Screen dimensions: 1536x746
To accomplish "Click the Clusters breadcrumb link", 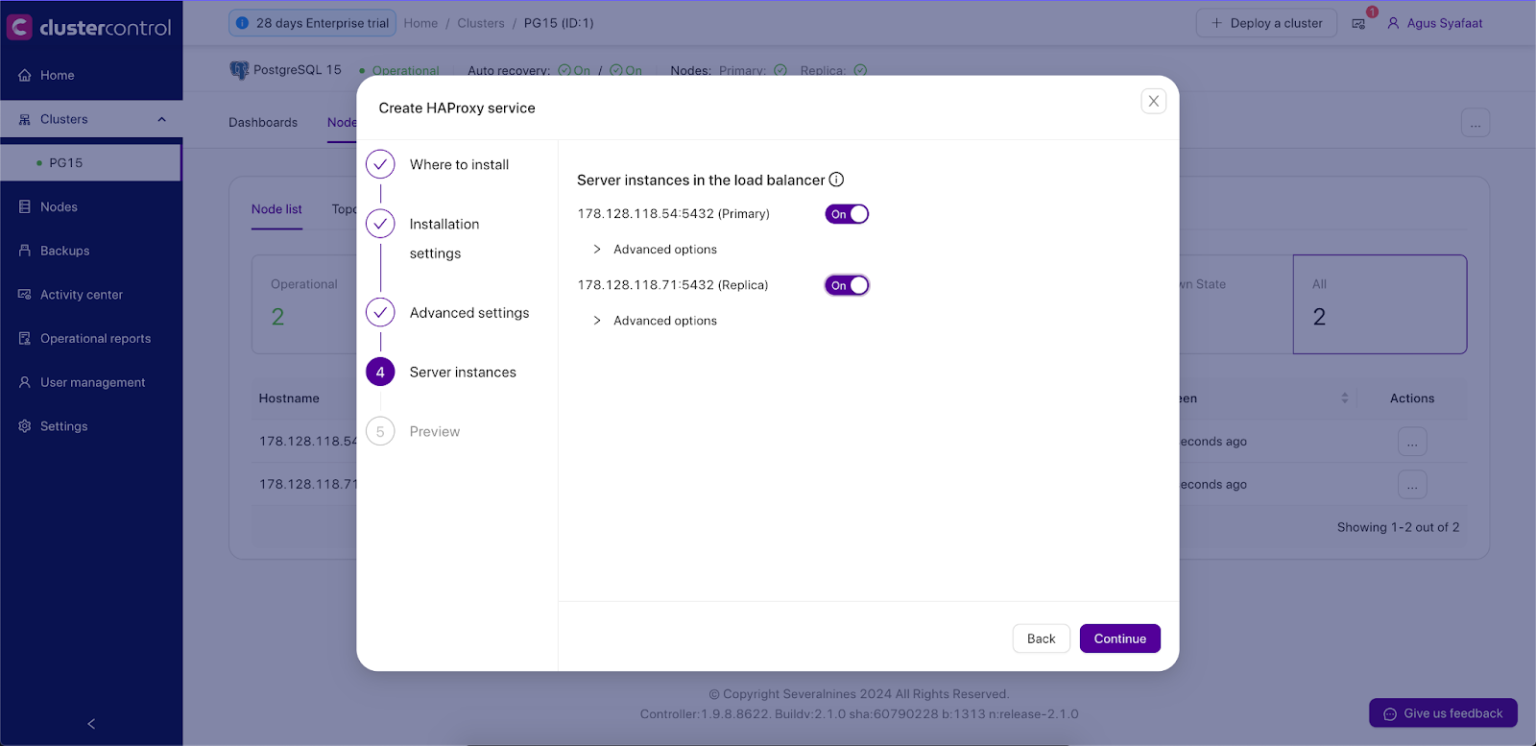I will pos(481,23).
